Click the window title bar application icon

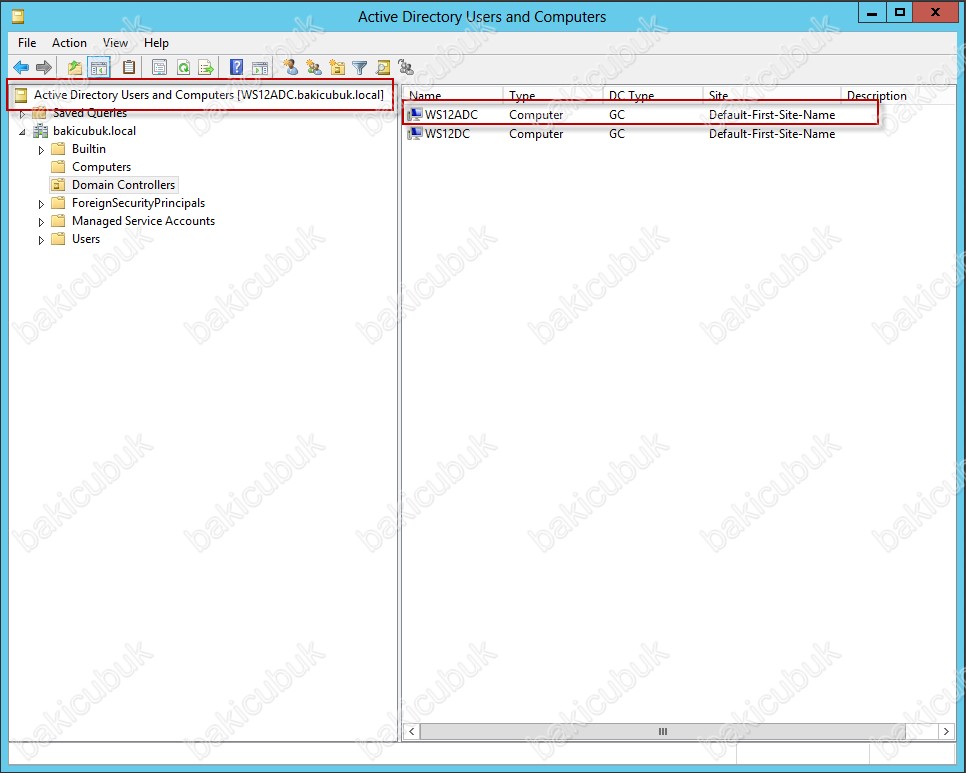pos(18,16)
